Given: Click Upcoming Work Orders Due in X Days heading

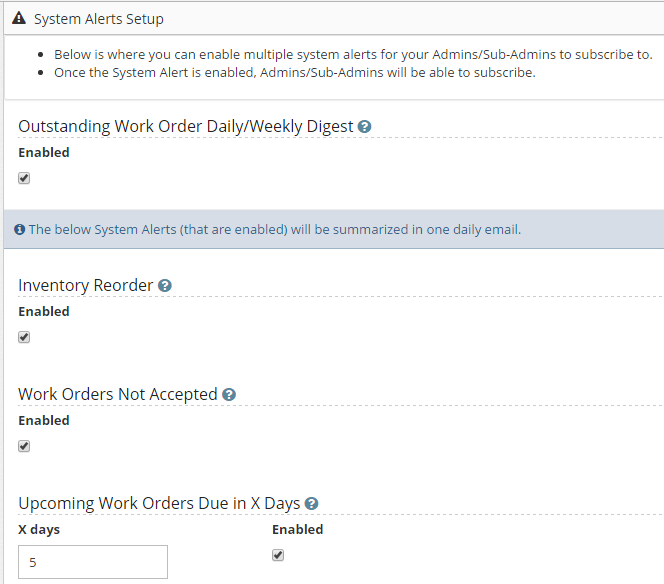Looking at the screenshot, I should point(159,504).
